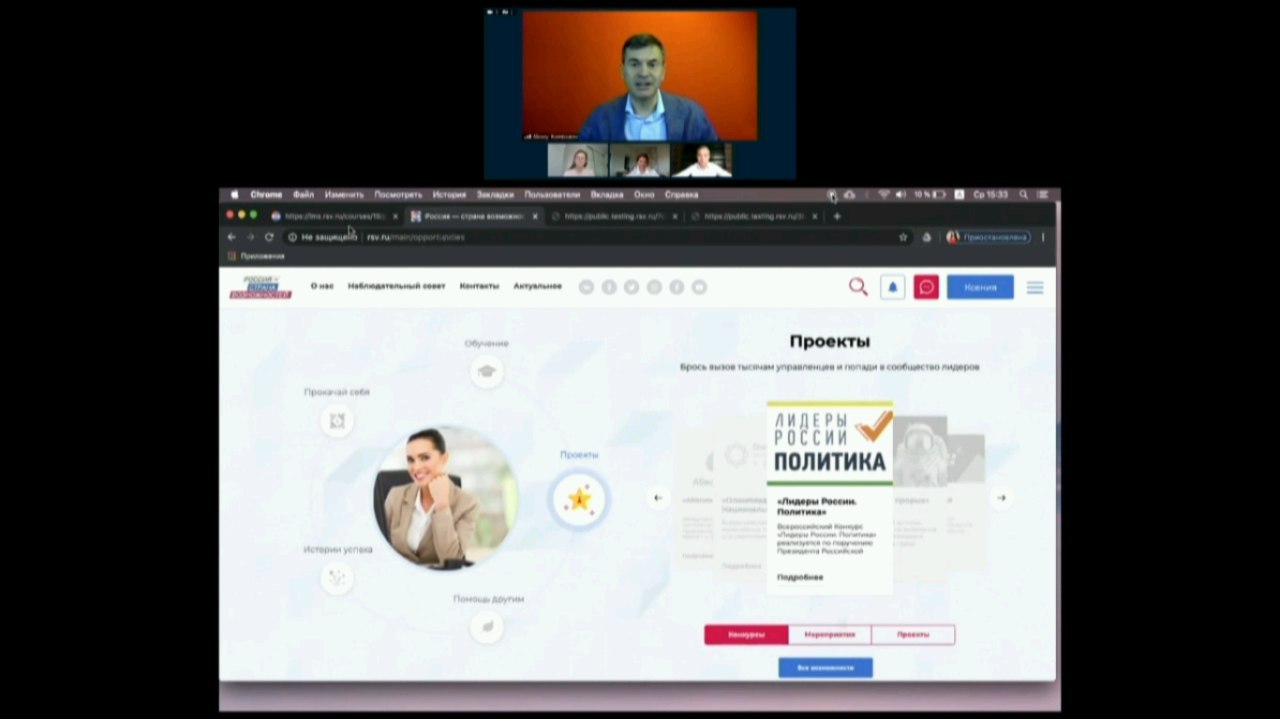Select the Мероприятия filter tab

[829, 635]
